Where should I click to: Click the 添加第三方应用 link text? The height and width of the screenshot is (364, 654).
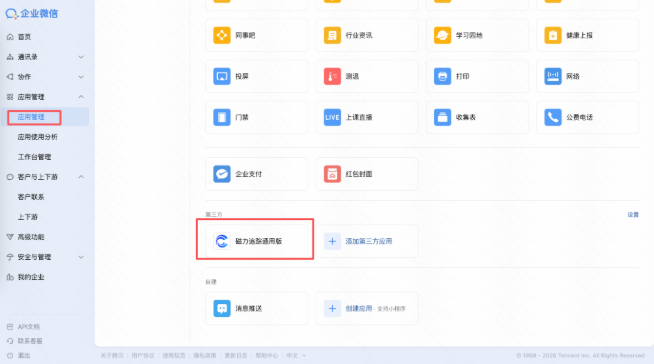click(x=369, y=241)
